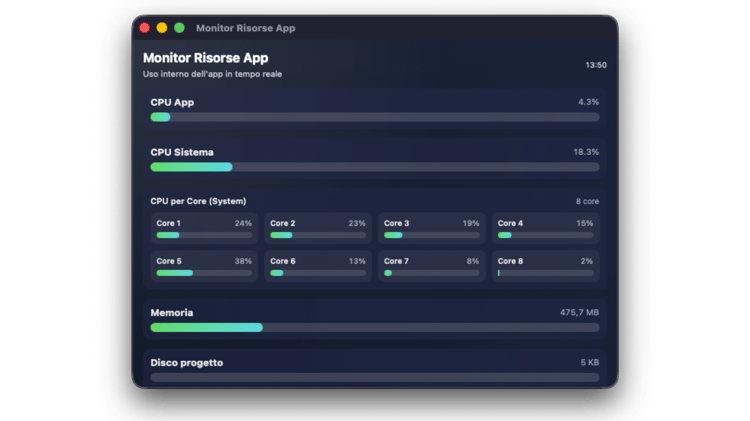
Task: Click the Disco progetto usage bar
Action: tap(375, 377)
